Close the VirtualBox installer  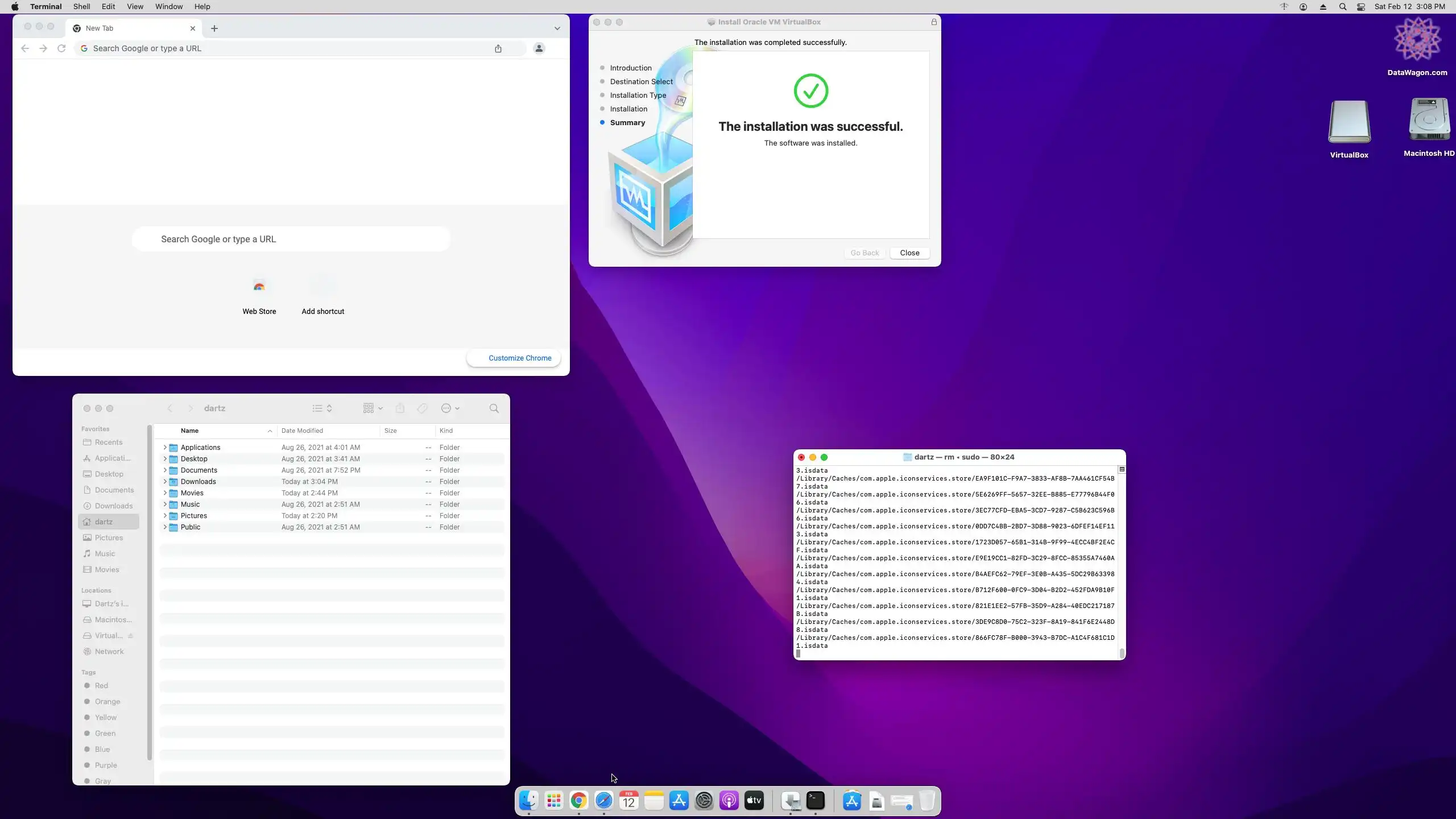click(909, 253)
